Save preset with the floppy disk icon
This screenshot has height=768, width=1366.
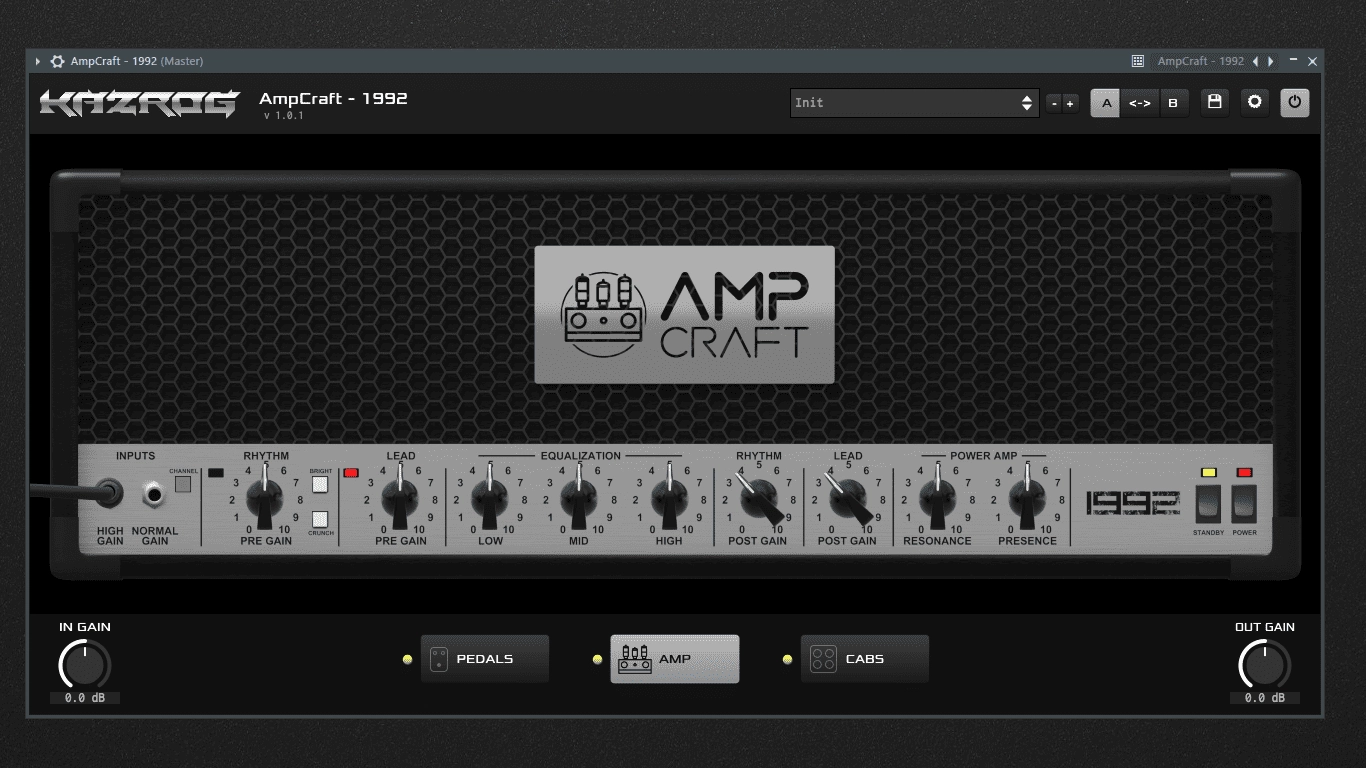pos(1214,102)
